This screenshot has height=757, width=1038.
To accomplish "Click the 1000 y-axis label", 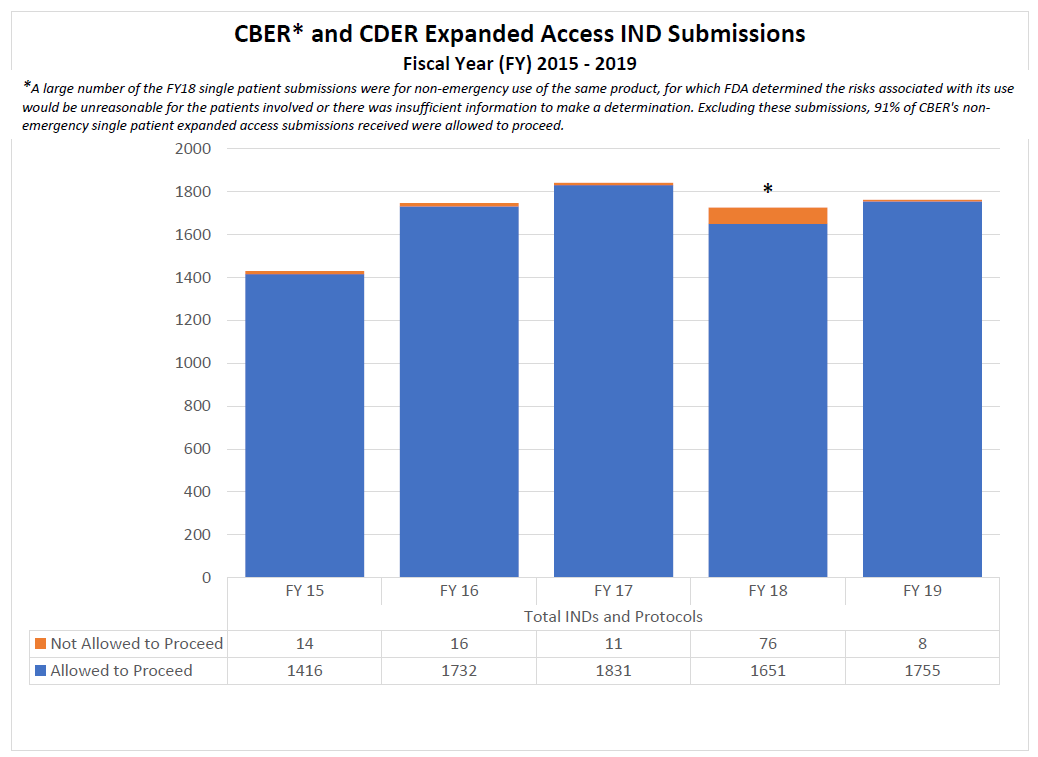I will point(193,363).
